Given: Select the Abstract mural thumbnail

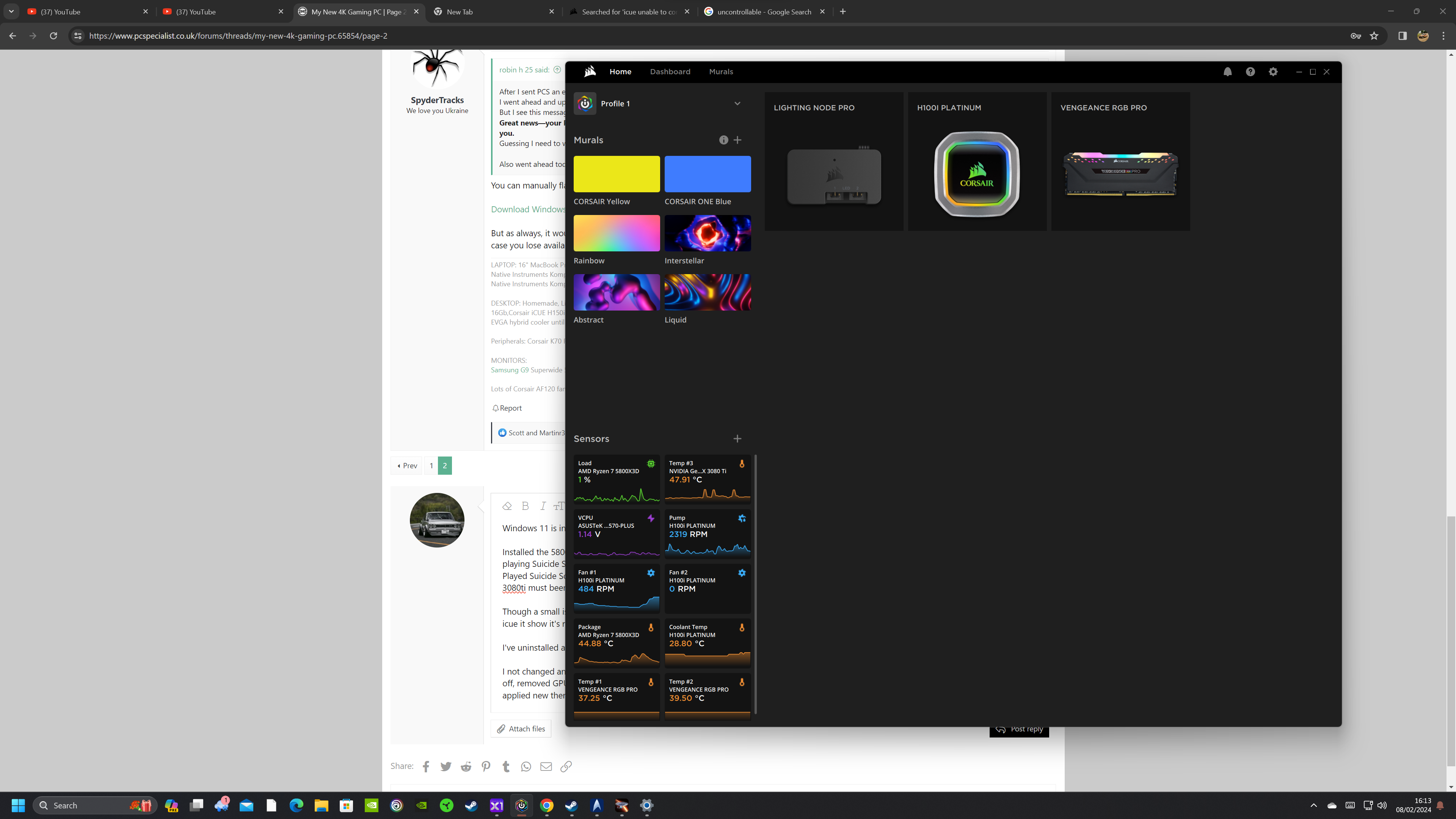Looking at the screenshot, I should (617, 292).
